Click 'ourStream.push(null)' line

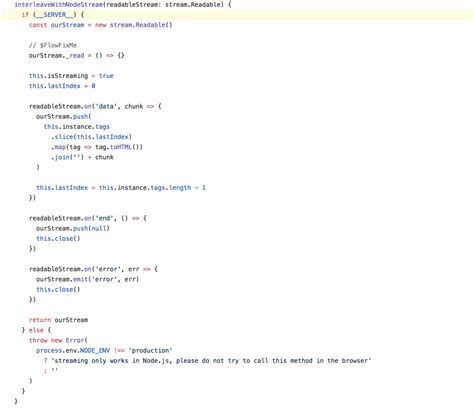click(73, 228)
